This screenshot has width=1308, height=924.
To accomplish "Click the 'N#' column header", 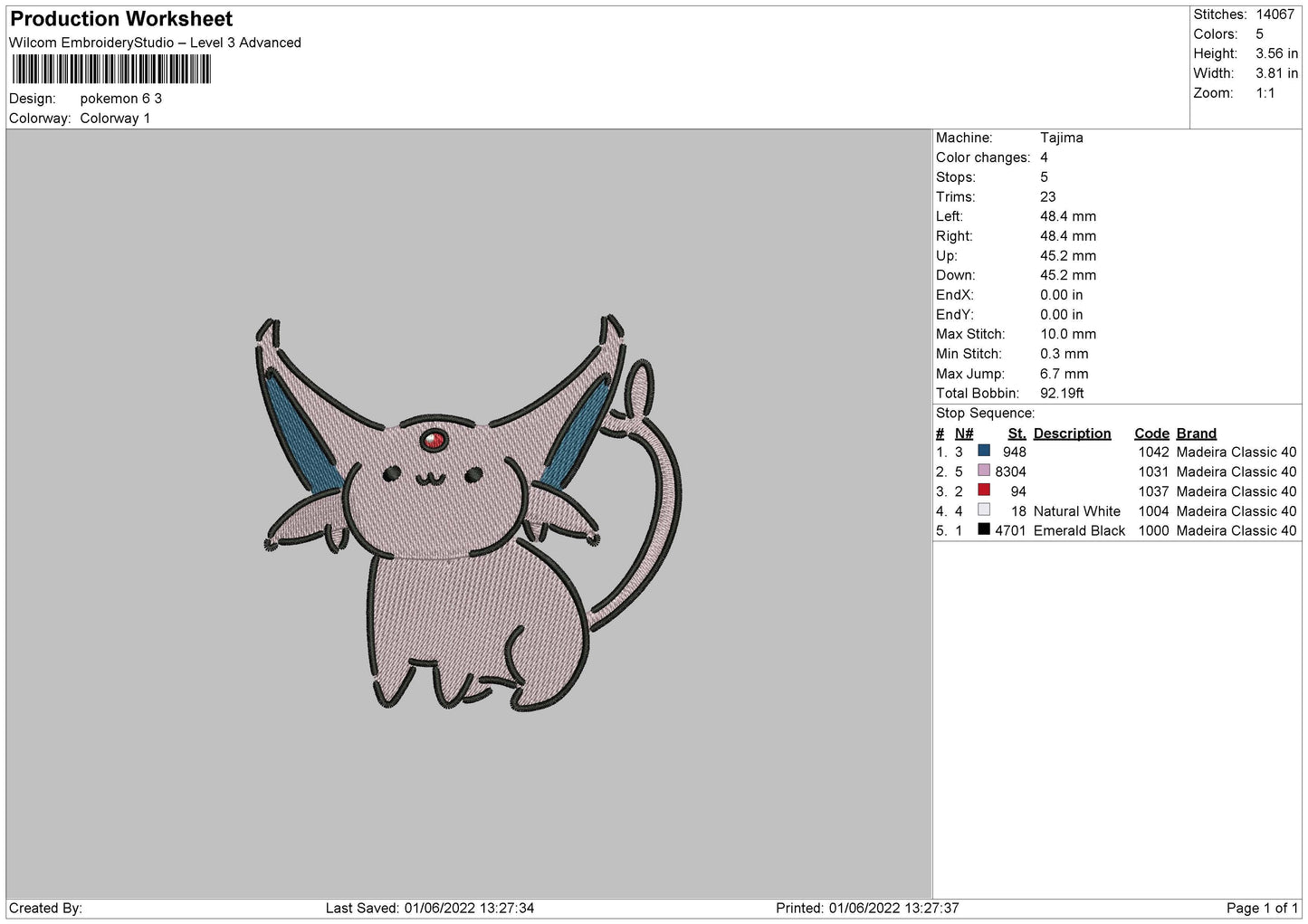I will pos(964,433).
